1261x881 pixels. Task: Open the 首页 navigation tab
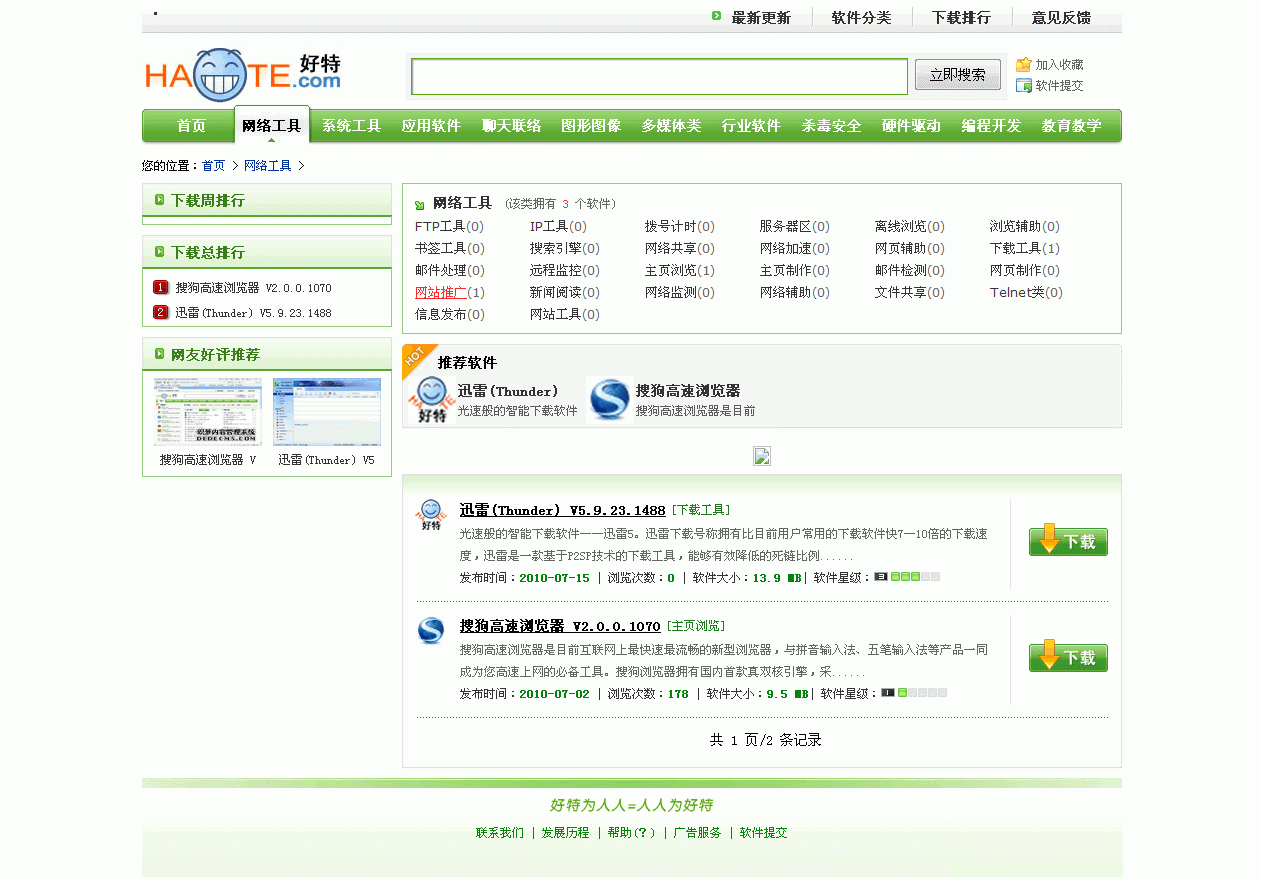[x=191, y=126]
